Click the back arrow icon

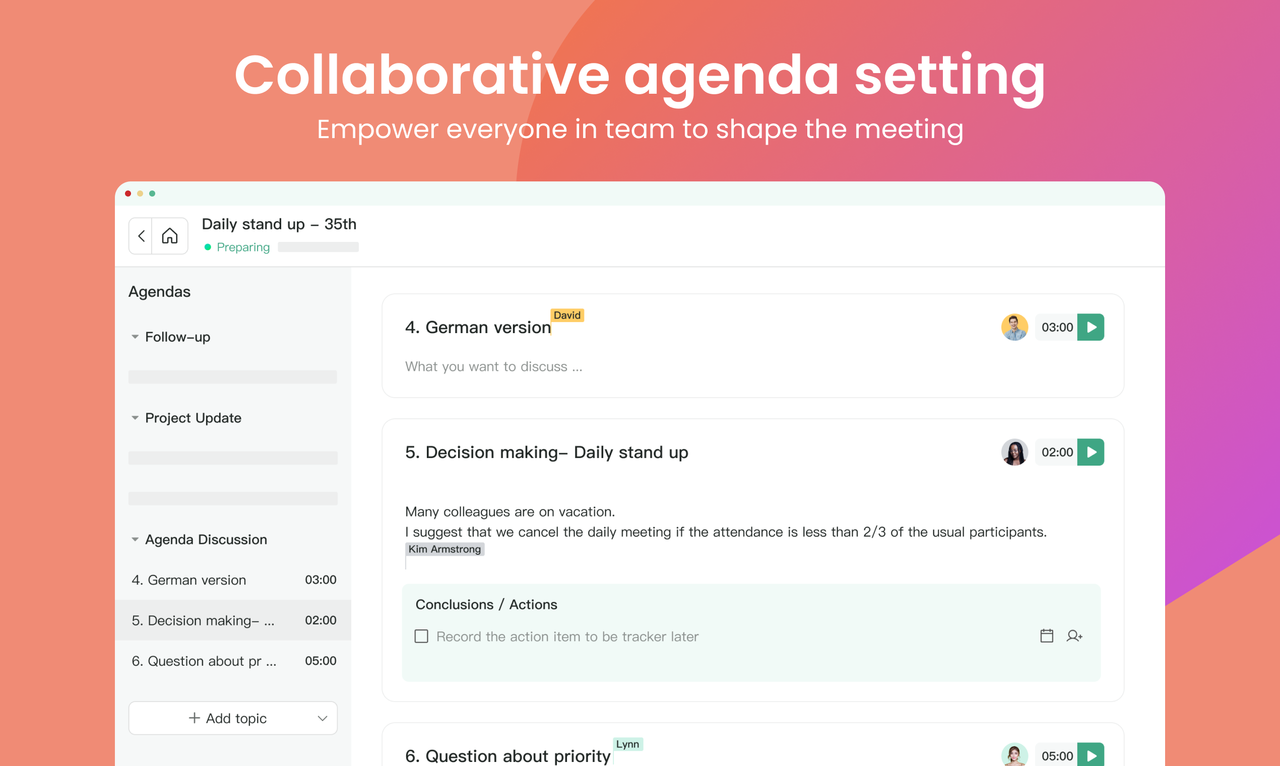(141, 236)
